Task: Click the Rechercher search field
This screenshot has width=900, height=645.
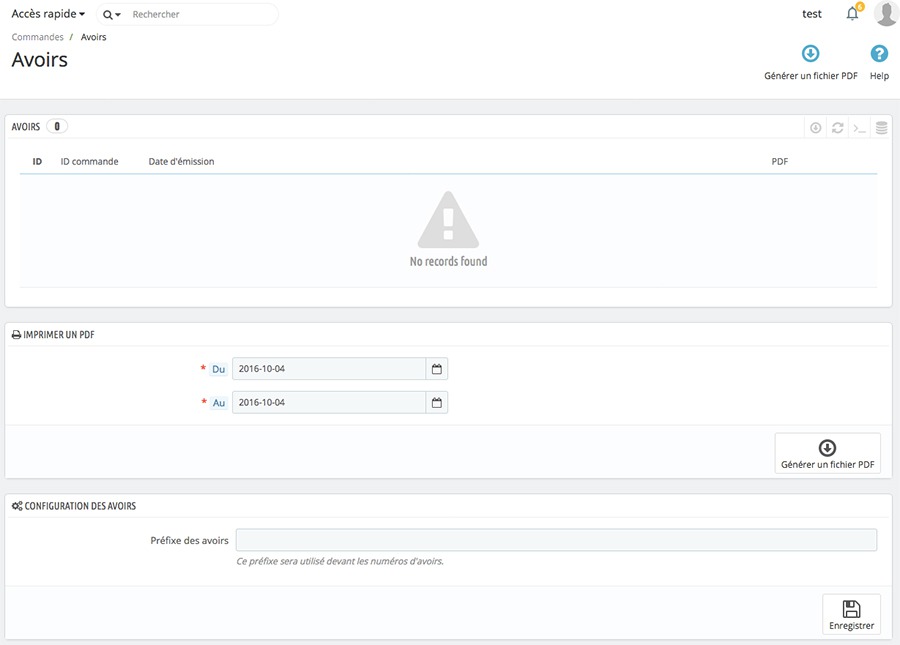Action: (x=200, y=15)
